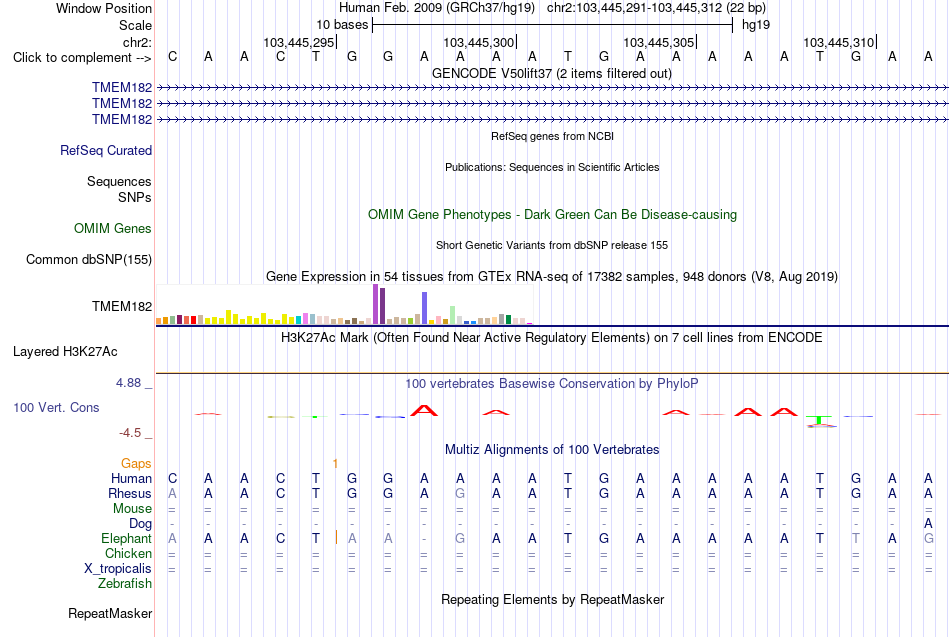This screenshot has width=950, height=637.
Task: Click the Scale label
Action: coord(135,25)
